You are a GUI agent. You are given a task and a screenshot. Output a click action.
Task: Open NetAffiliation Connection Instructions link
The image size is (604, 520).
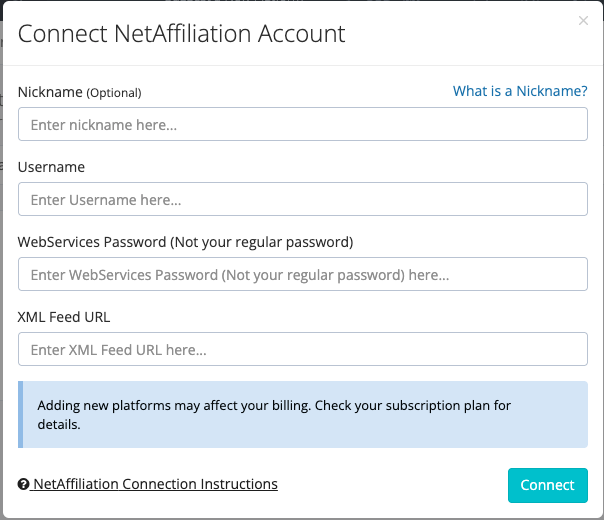[x=155, y=484]
